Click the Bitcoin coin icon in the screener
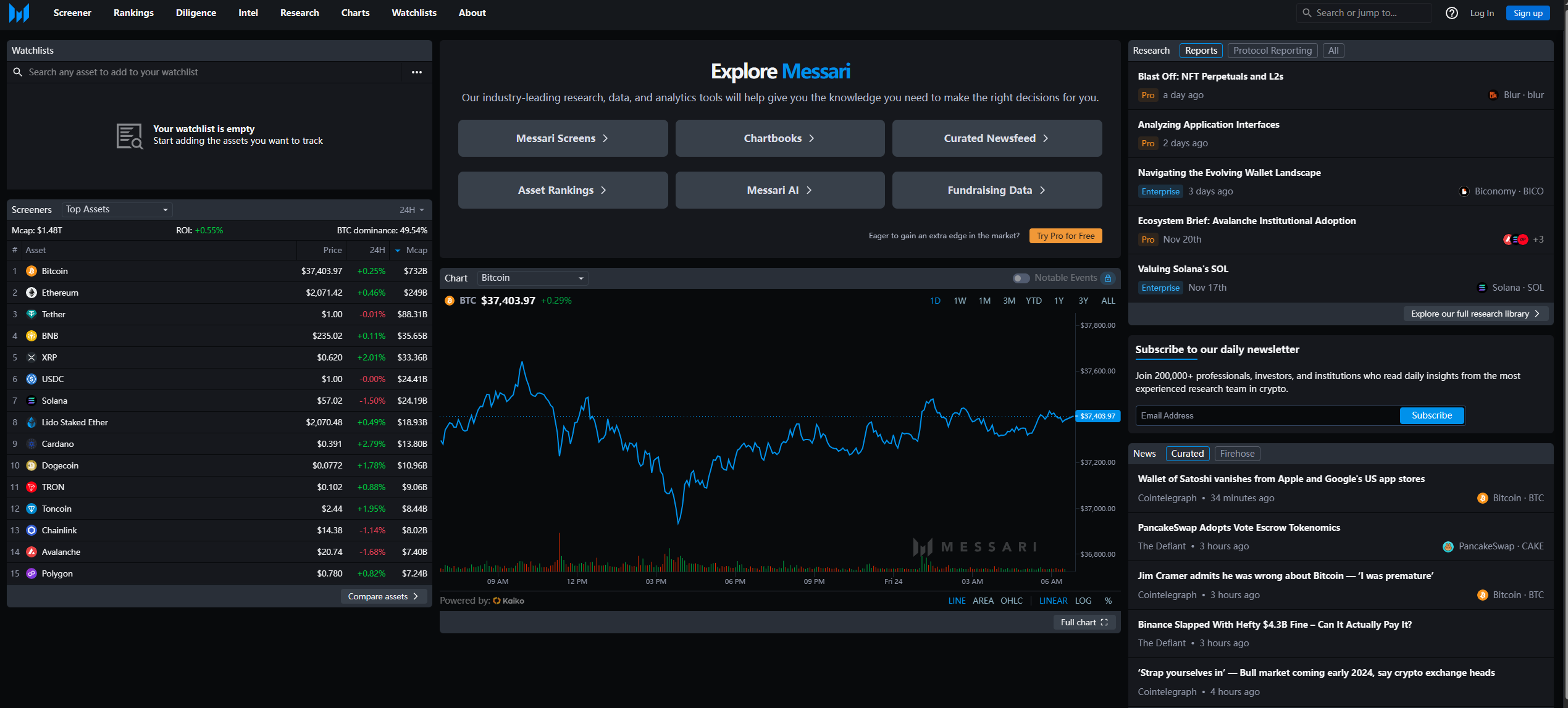 pos(31,271)
